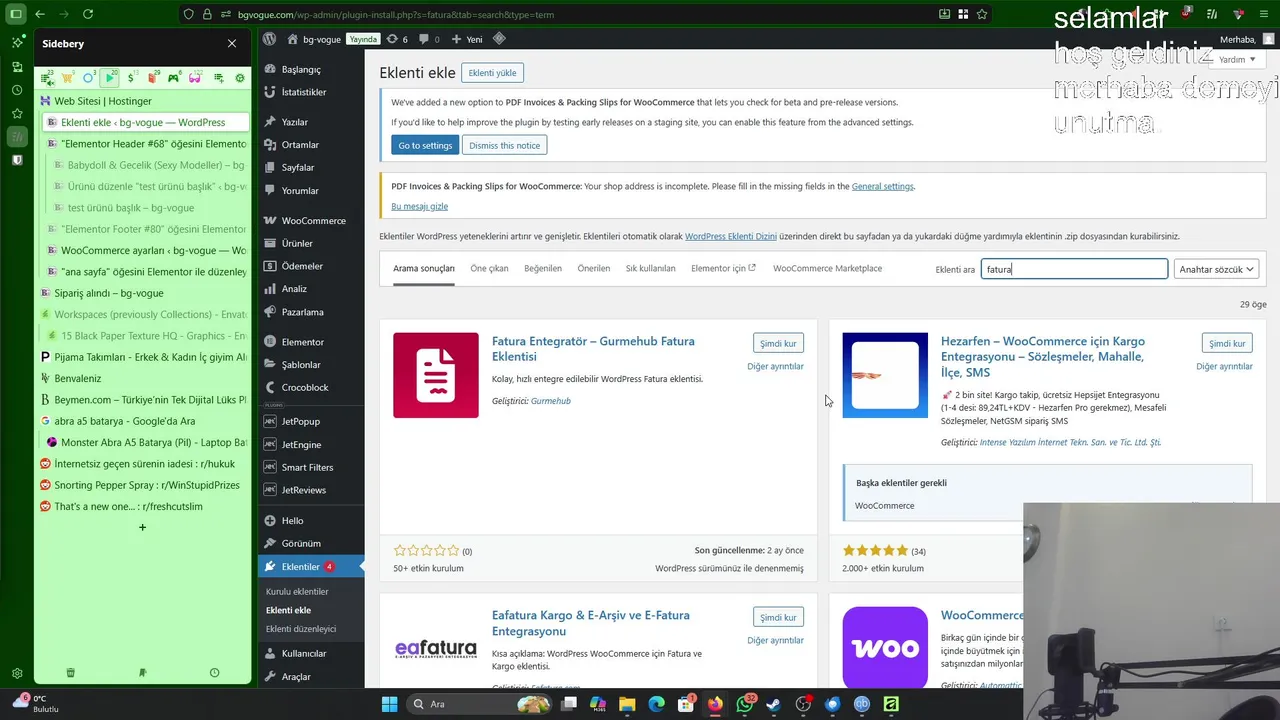Open the Anahtar sözcük dropdown

[x=1216, y=269]
